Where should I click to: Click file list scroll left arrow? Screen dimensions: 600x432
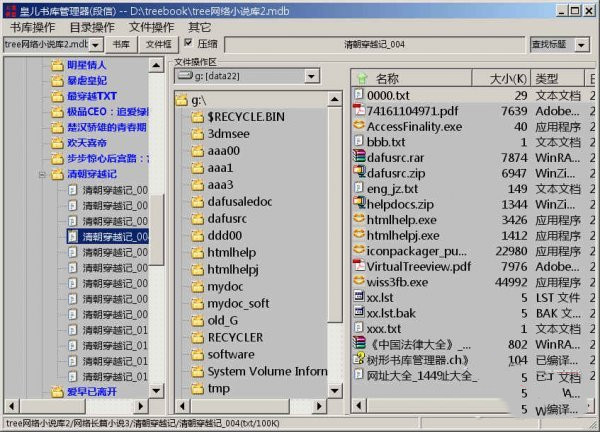pos(359,405)
